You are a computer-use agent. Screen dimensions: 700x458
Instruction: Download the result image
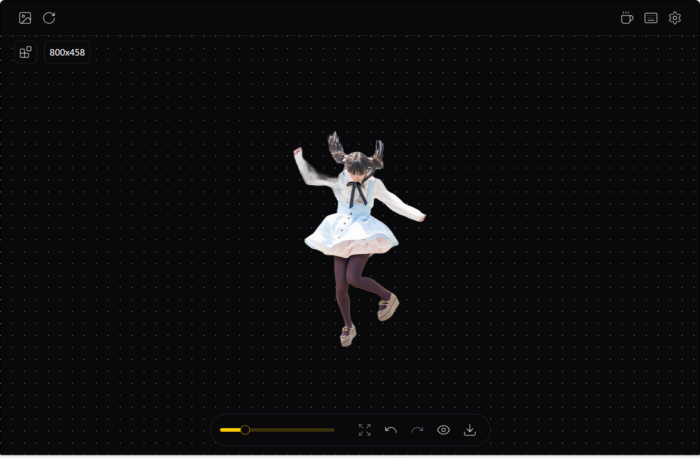tap(470, 430)
